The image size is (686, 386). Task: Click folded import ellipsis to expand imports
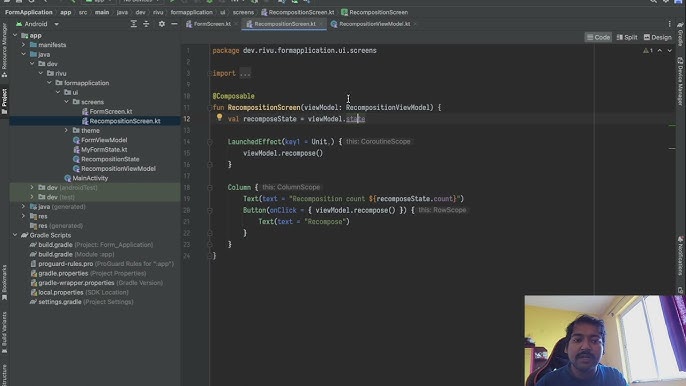(245, 74)
